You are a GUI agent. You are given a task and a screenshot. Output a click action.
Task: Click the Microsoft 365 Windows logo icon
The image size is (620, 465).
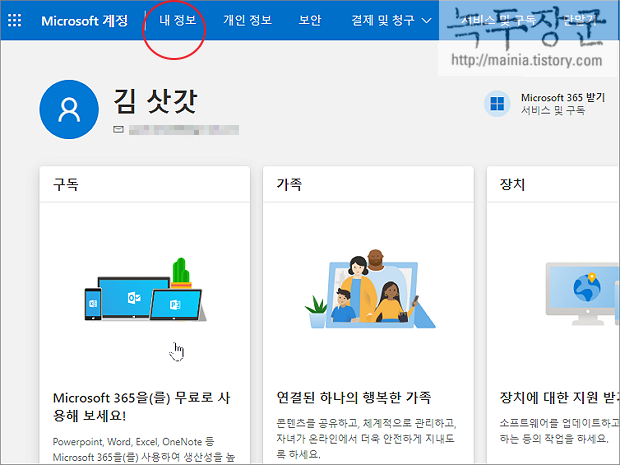click(x=497, y=104)
